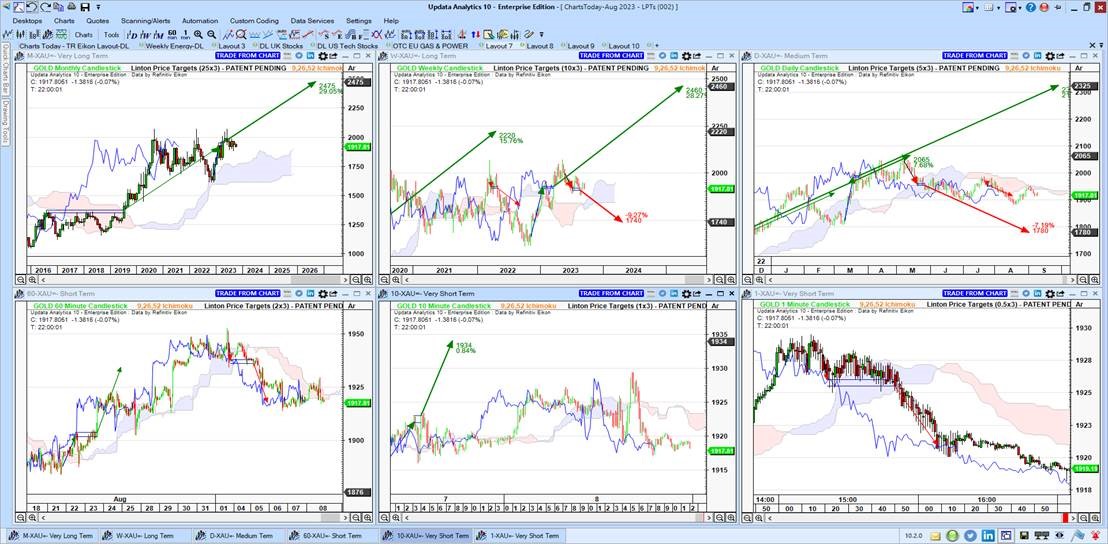
Task: Open the Settings menu
Action: (x=359, y=21)
